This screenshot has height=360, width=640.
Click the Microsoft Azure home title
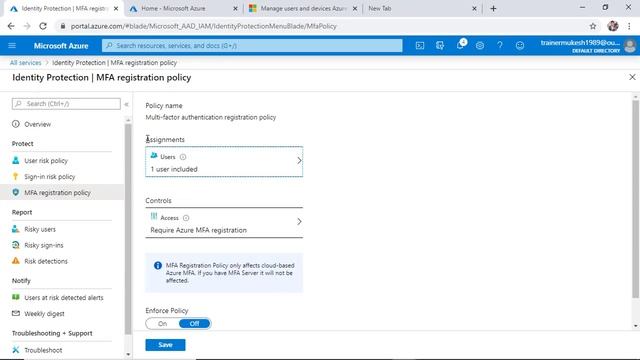pyautogui.click(x=61, y=46)
